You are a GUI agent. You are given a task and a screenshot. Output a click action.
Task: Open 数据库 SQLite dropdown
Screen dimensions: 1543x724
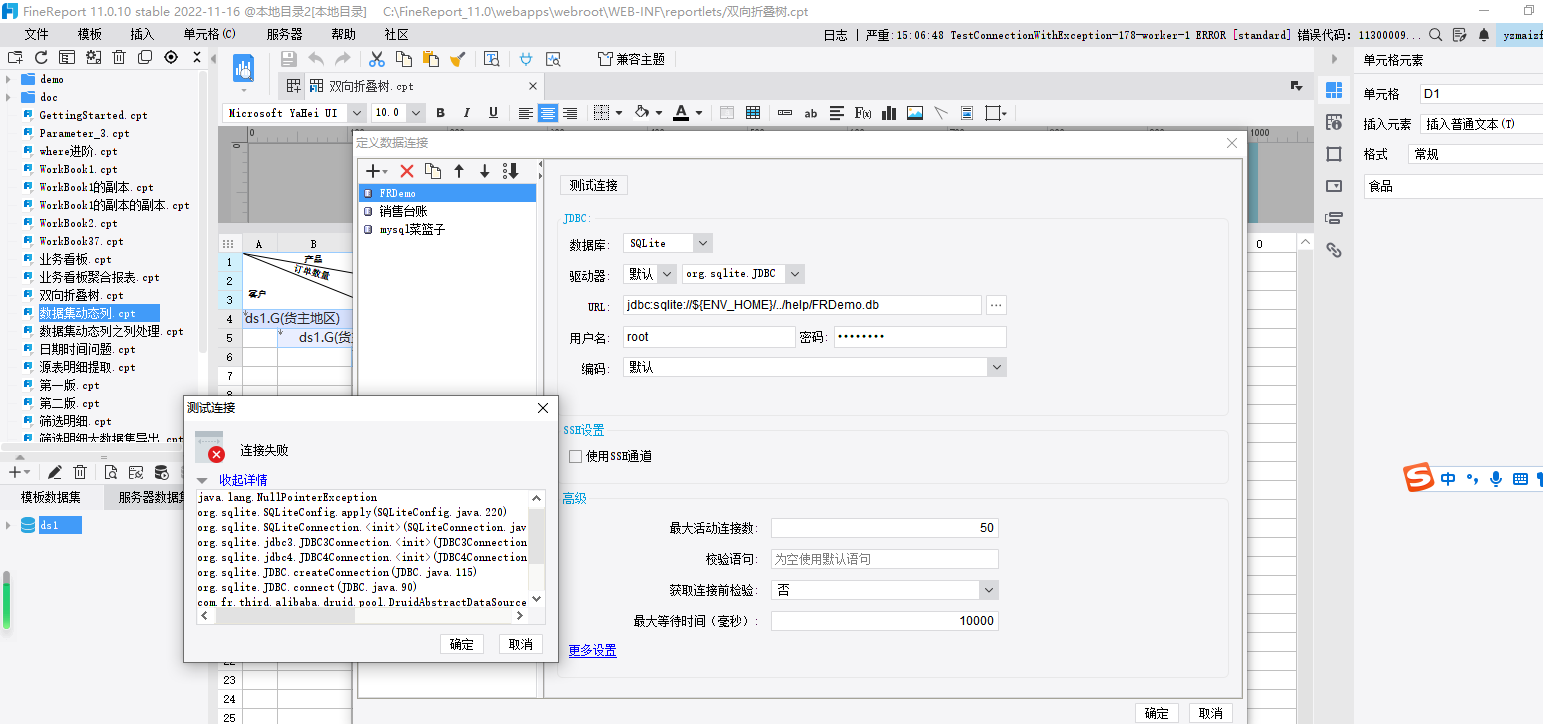(x=703, y=243)
